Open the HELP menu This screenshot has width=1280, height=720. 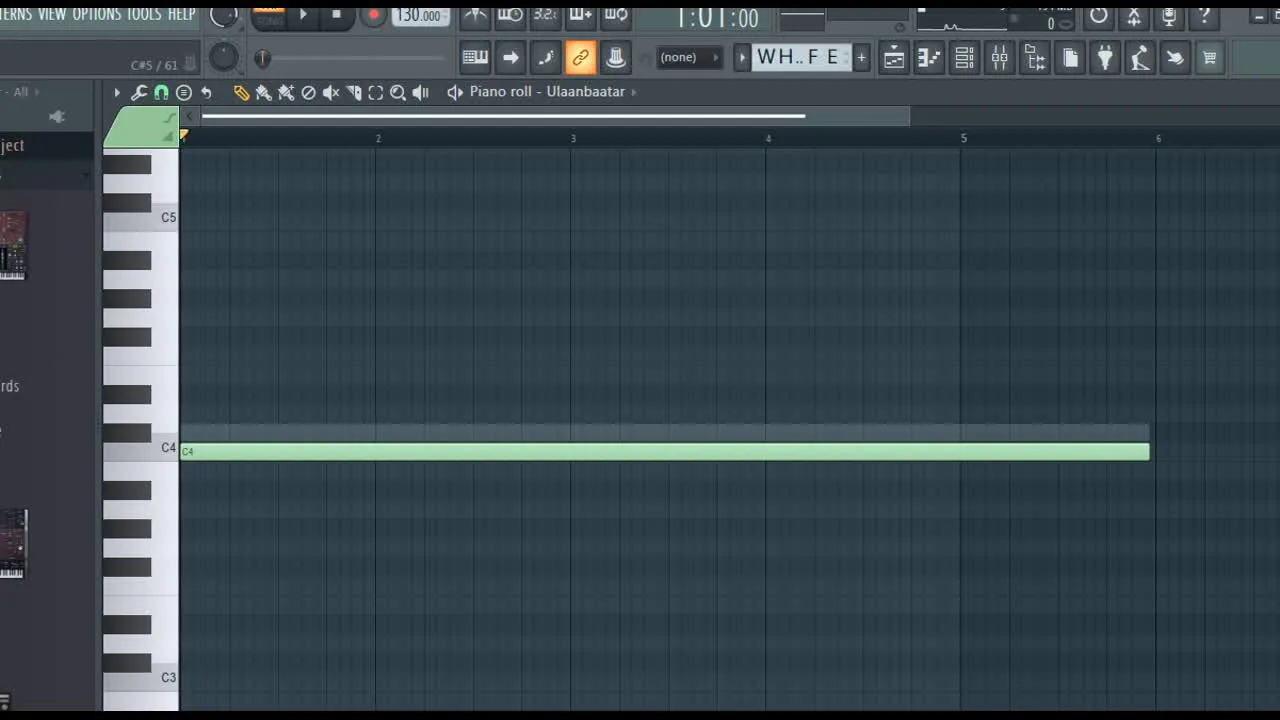181,14
